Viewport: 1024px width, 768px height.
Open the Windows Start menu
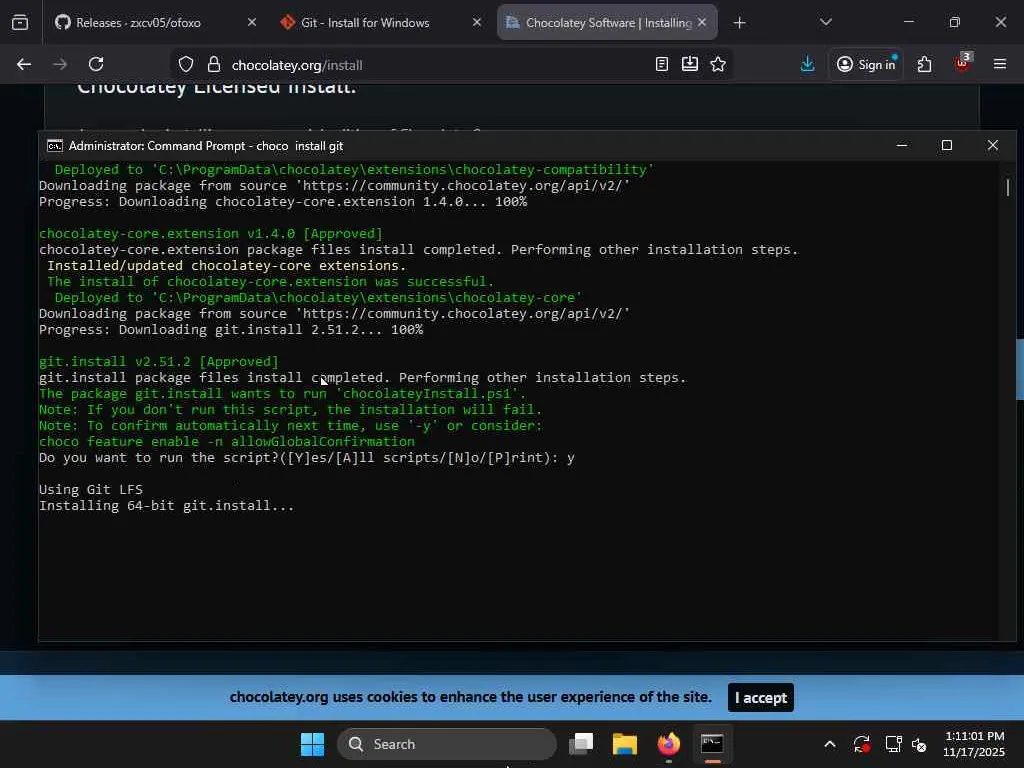[x=312, y=744]
